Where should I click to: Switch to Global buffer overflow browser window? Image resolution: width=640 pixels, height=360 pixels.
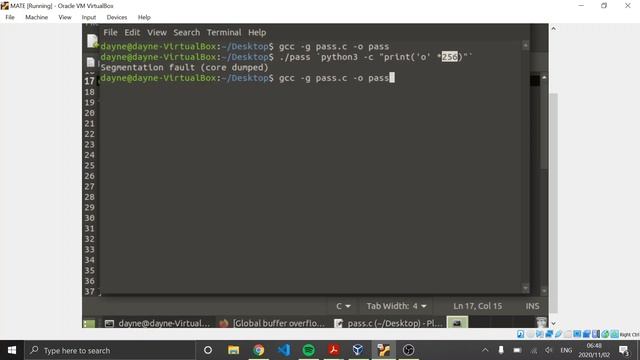[272, 323]
